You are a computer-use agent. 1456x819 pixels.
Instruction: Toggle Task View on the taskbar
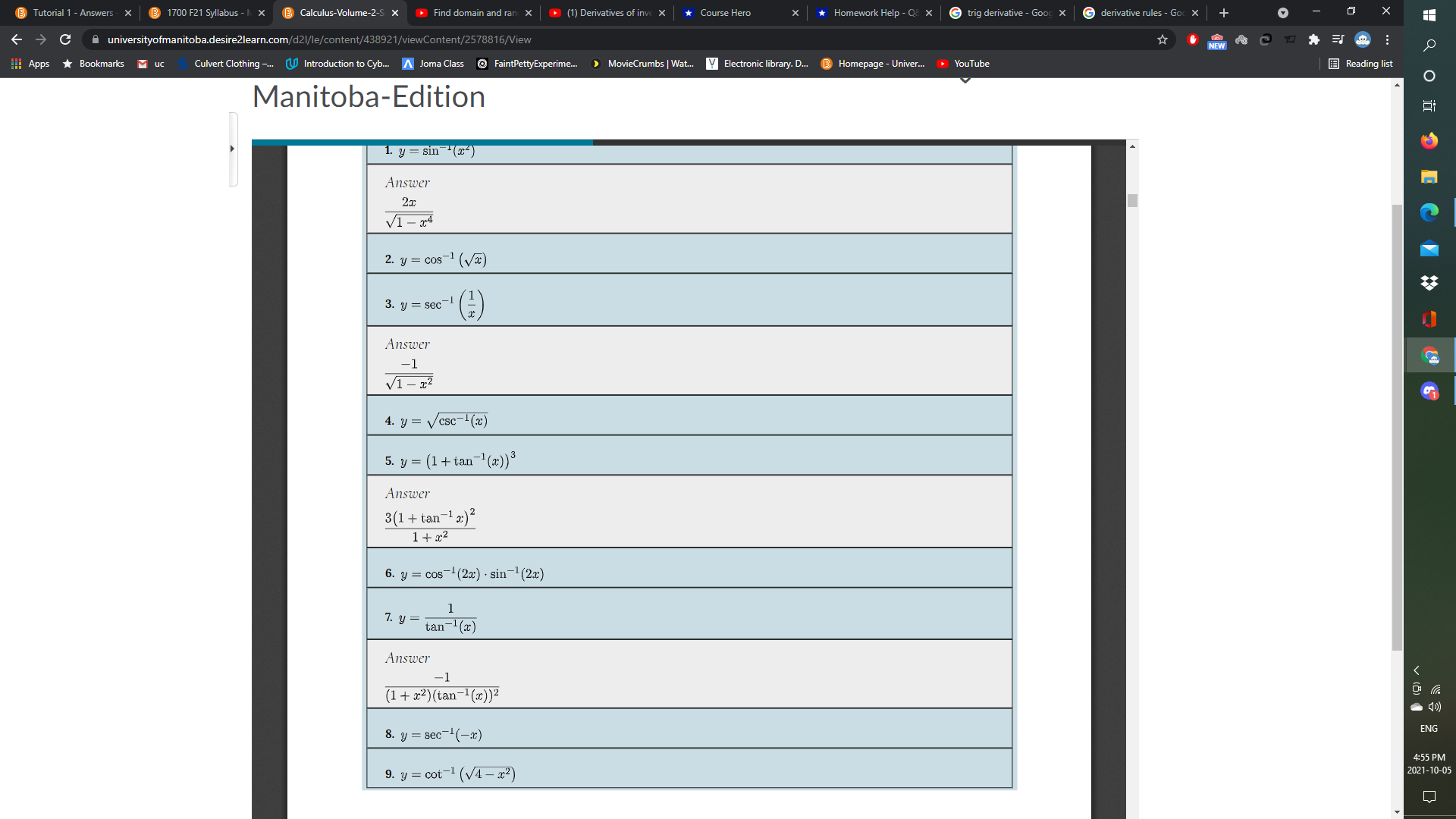[1429, 106]
